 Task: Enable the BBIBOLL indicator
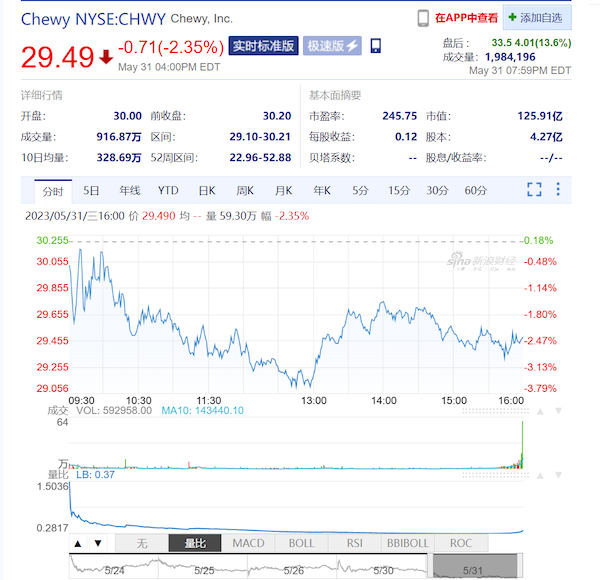pos(408,543)
